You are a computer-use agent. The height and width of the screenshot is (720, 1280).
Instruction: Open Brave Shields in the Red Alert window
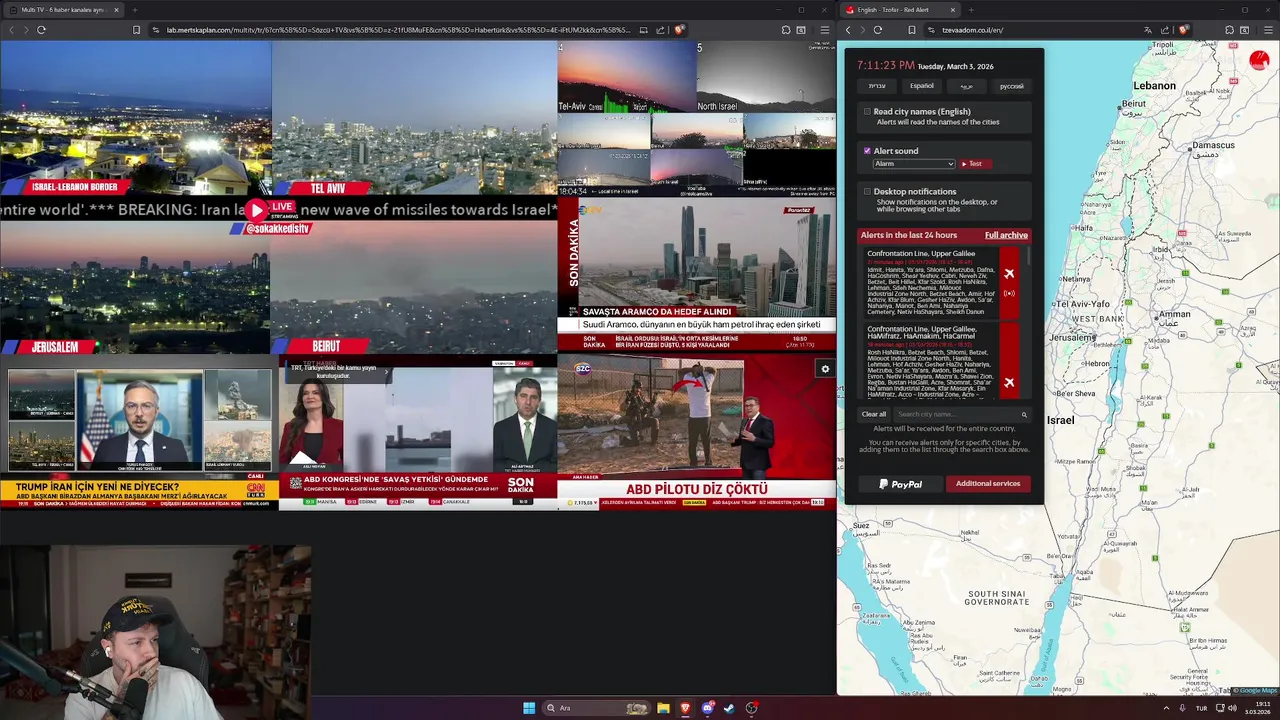click(1184, 30)
